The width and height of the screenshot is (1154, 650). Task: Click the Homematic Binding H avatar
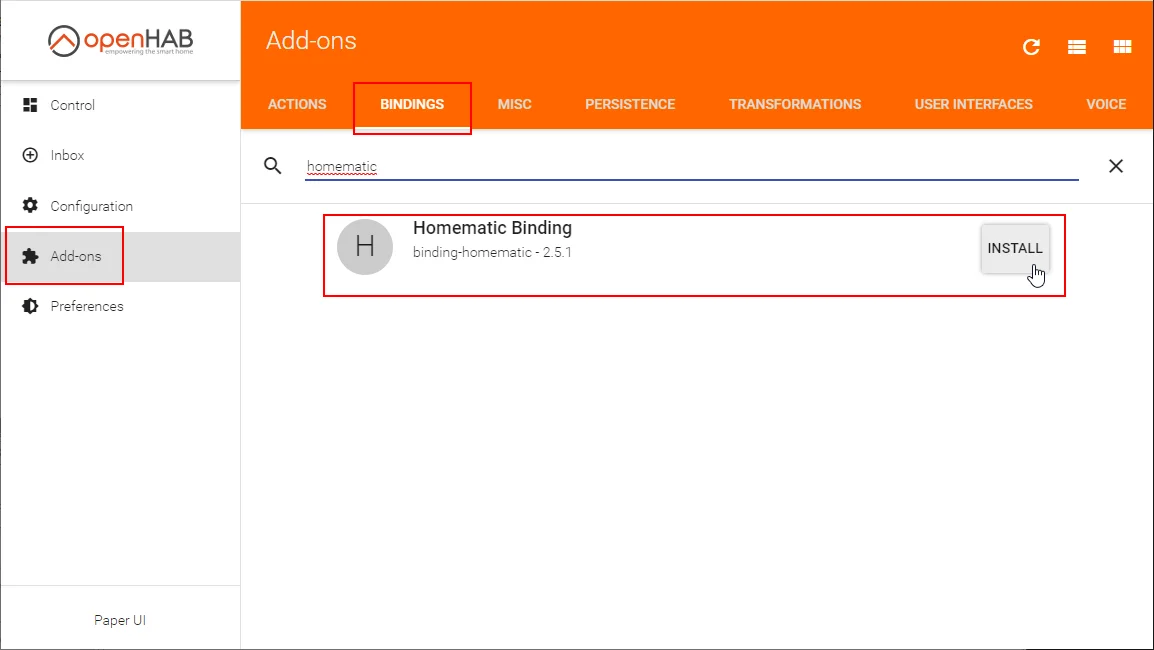(365, 247)
